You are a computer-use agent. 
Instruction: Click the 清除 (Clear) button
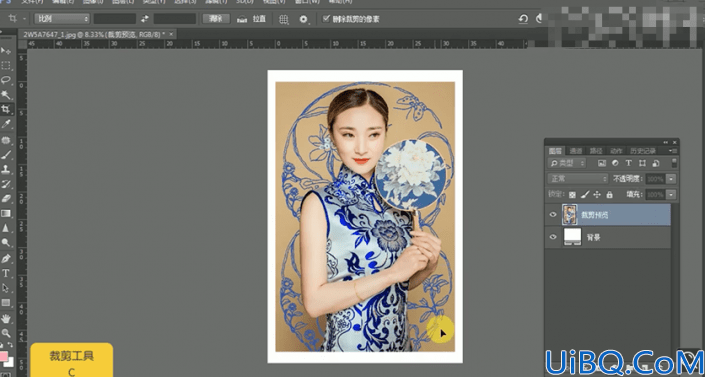point(216,19)
